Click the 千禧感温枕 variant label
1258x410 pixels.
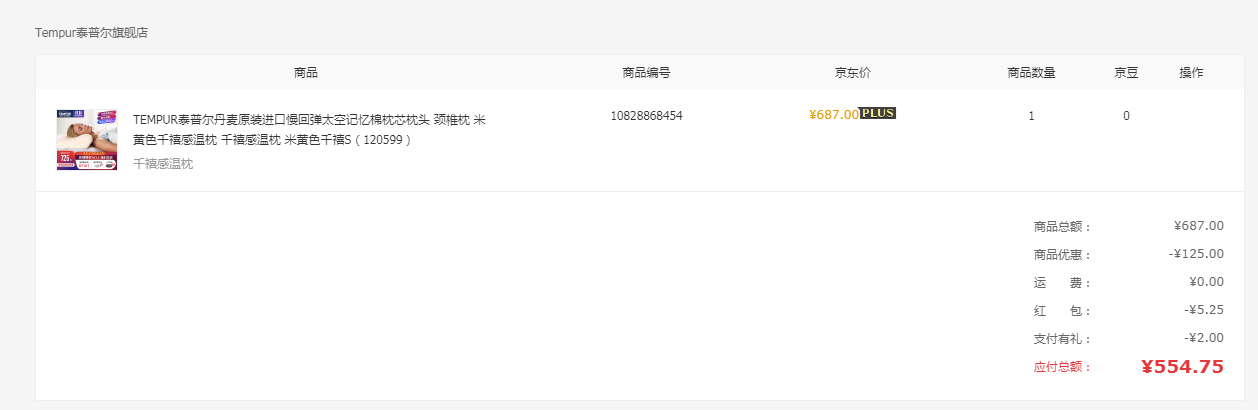(163, 164)
